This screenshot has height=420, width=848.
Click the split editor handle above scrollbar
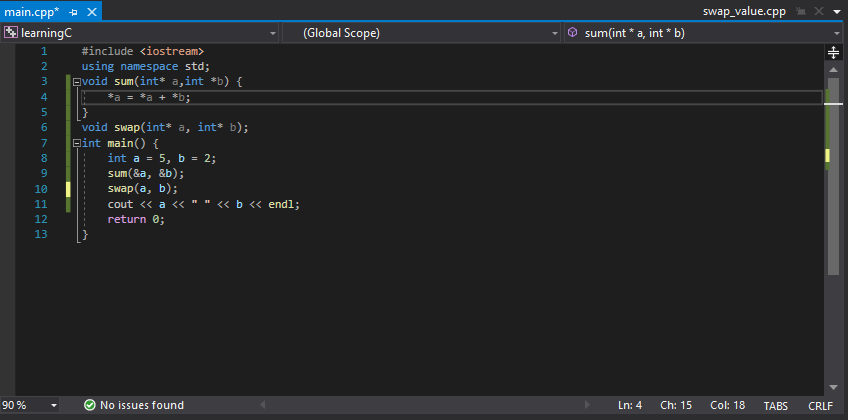point(833,51)
